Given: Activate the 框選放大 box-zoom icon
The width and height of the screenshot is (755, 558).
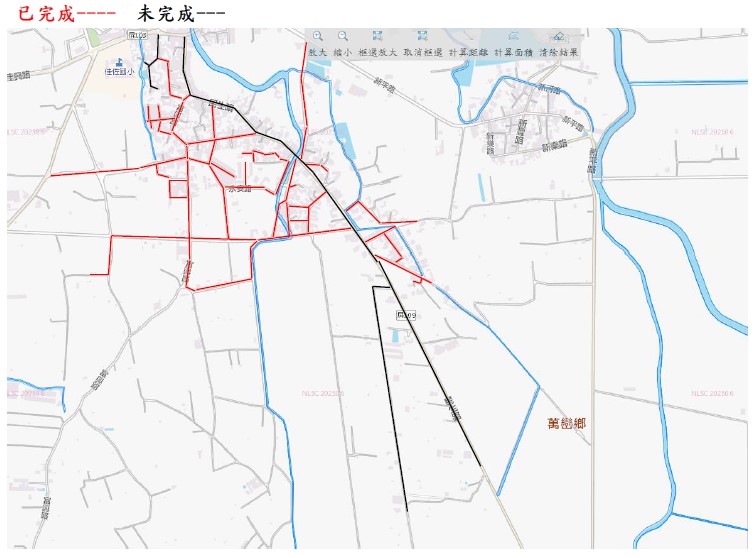Looking at the screenshot, I should [377, 36].
